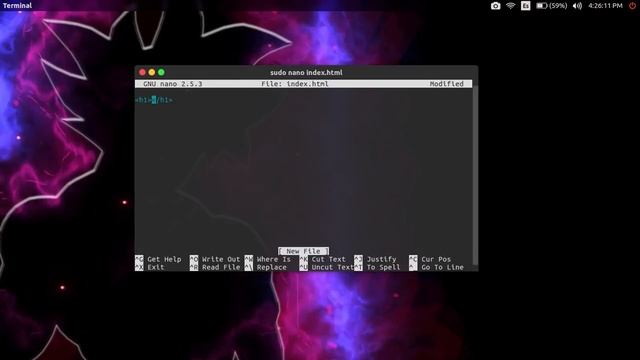The image size is (640, 360).
Task: Minimize terminal with the yellow button
Action: [152, 72]
